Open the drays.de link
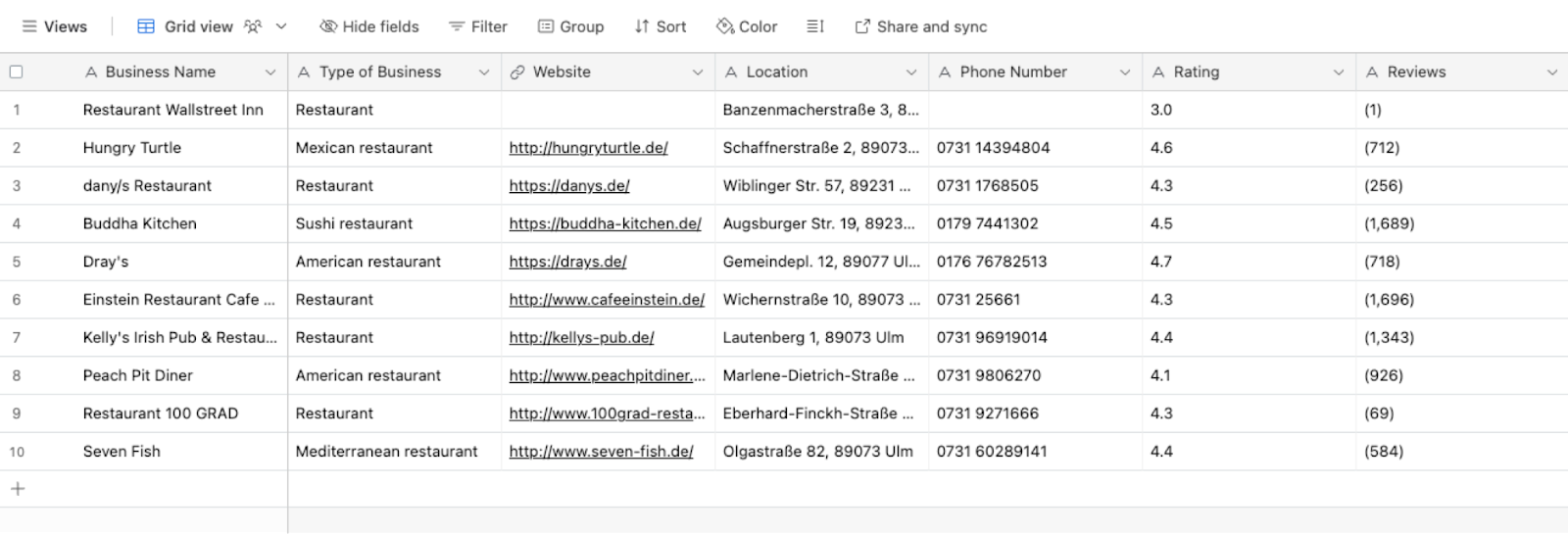 567,262
